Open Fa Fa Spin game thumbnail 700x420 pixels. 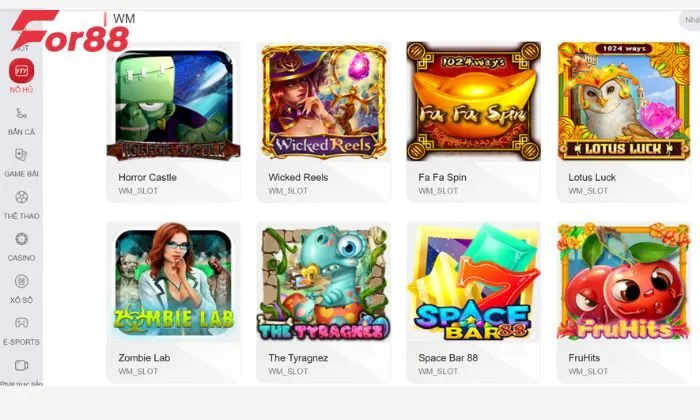coord(473,101)
